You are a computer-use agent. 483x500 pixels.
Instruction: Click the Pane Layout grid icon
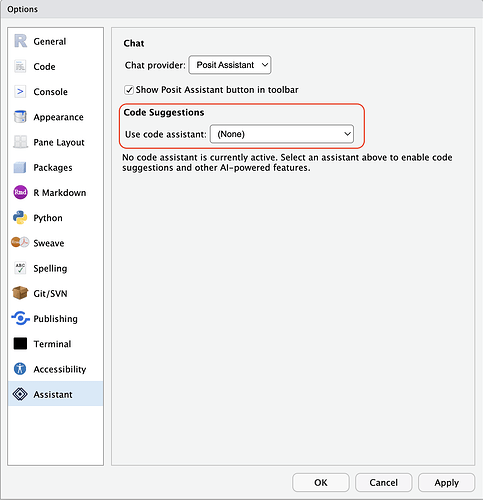[x=20, y=142]
